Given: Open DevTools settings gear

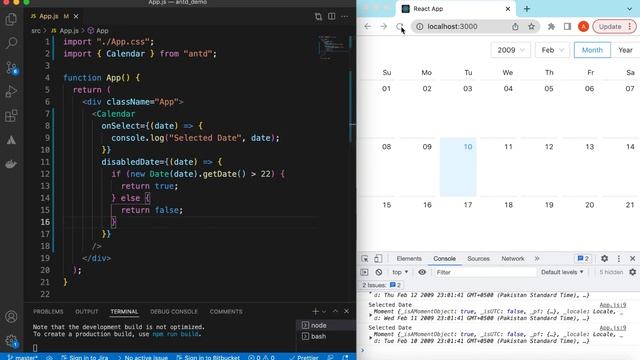Looking at the screenshot, I should (x=604, y=259).
